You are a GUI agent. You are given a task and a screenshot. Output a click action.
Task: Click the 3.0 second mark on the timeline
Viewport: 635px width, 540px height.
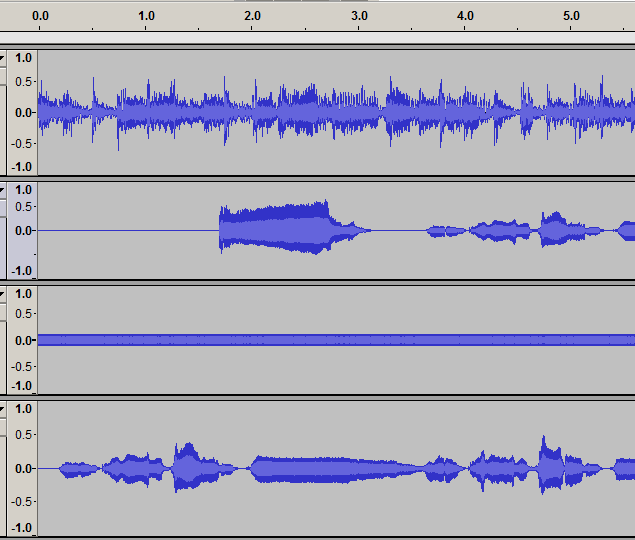359,17
